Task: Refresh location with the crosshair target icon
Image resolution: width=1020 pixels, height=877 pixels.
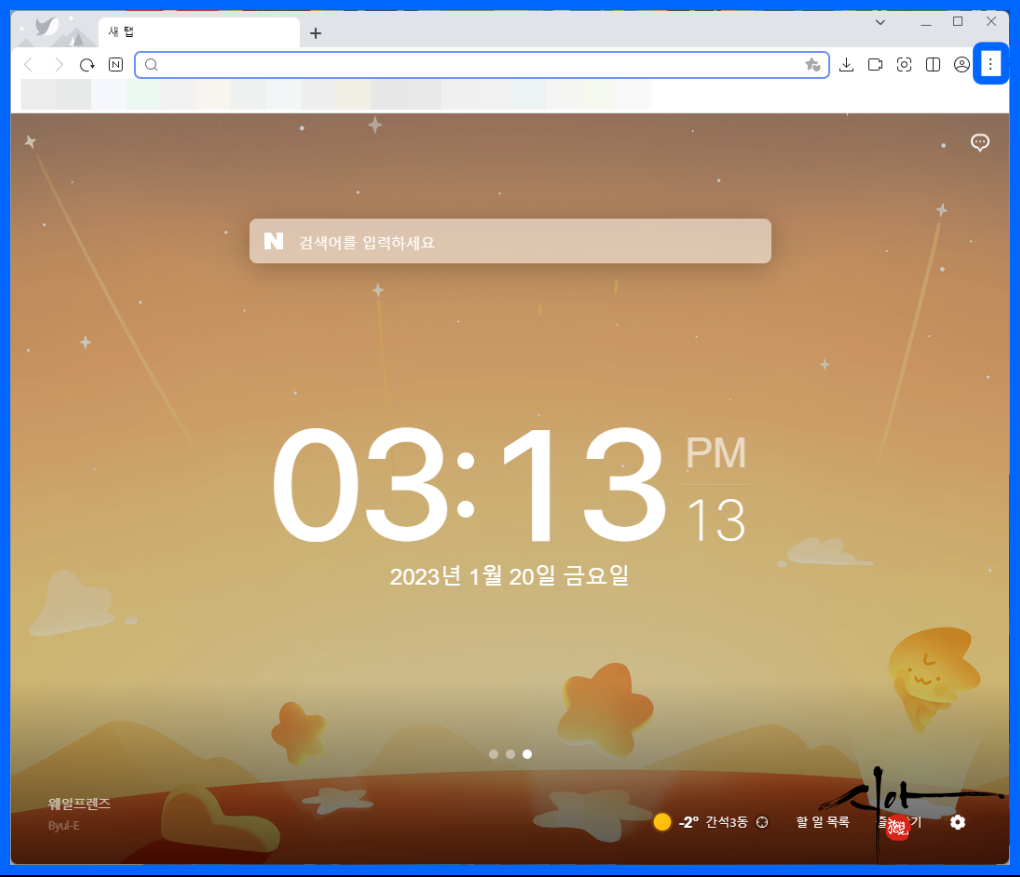Action: [x=762, y=822]
